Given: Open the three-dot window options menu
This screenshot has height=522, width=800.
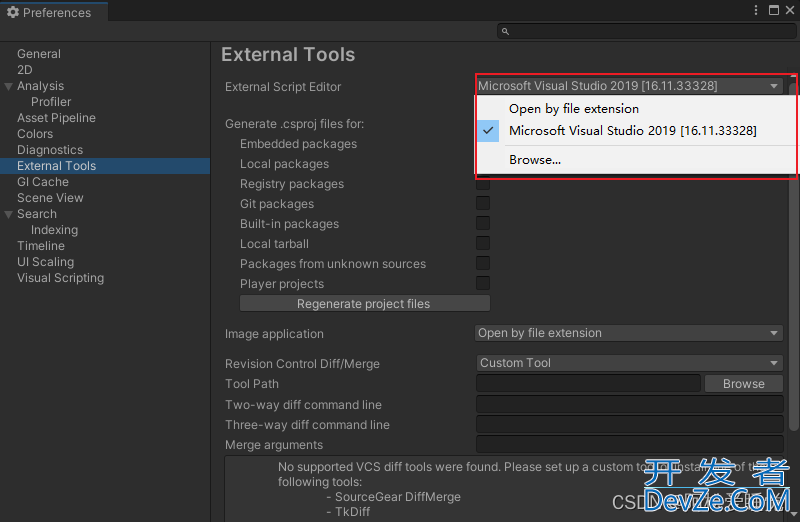Looking at the screenshot, I should [756, 10].
